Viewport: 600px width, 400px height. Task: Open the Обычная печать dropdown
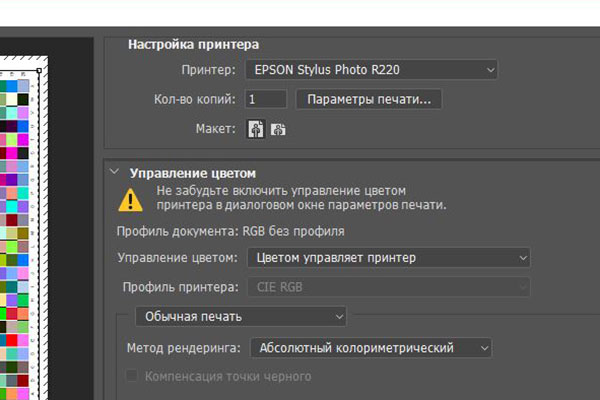click(241, 317)
